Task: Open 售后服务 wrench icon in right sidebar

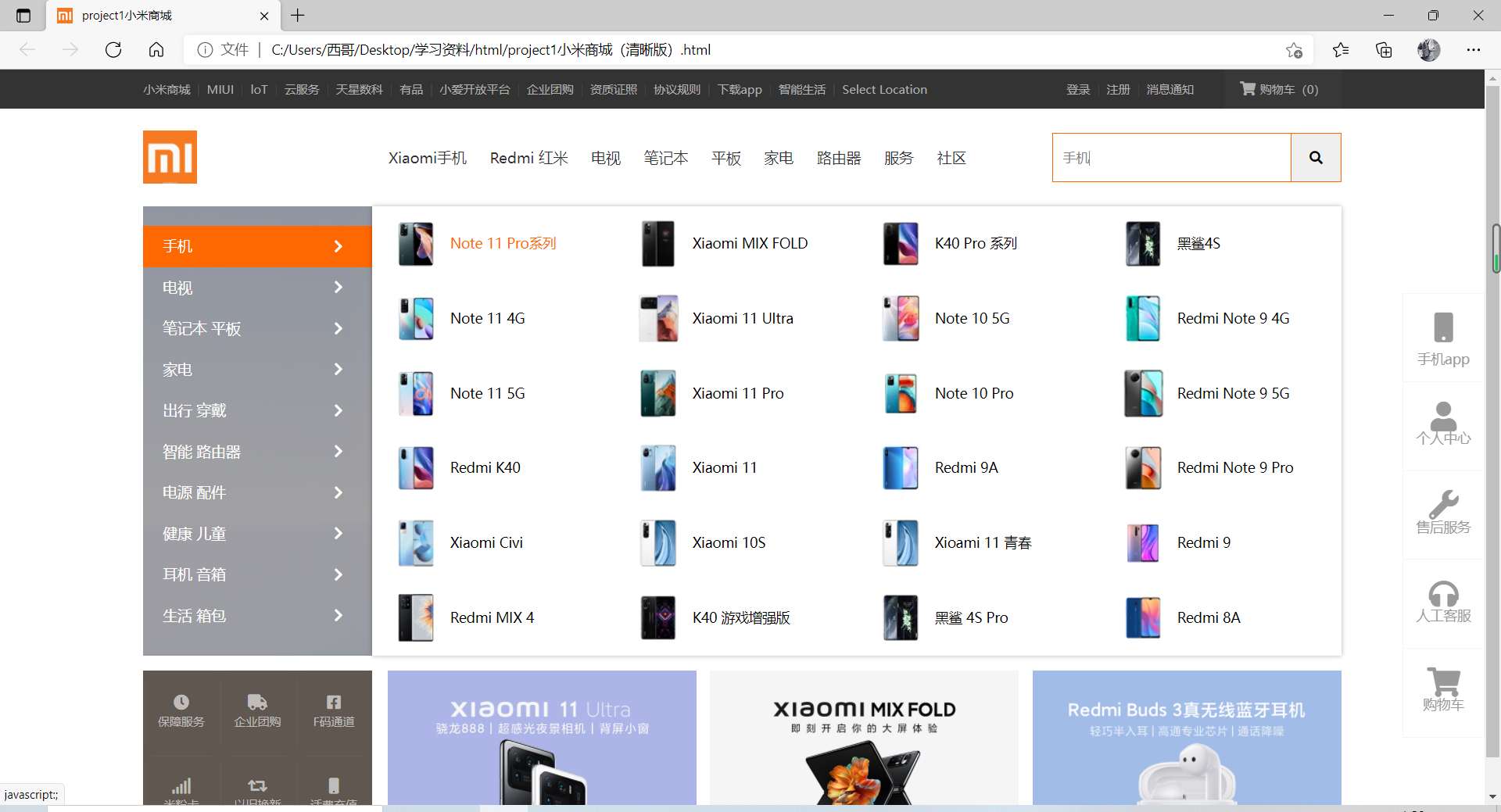Action: click(x=1443, y=504)
